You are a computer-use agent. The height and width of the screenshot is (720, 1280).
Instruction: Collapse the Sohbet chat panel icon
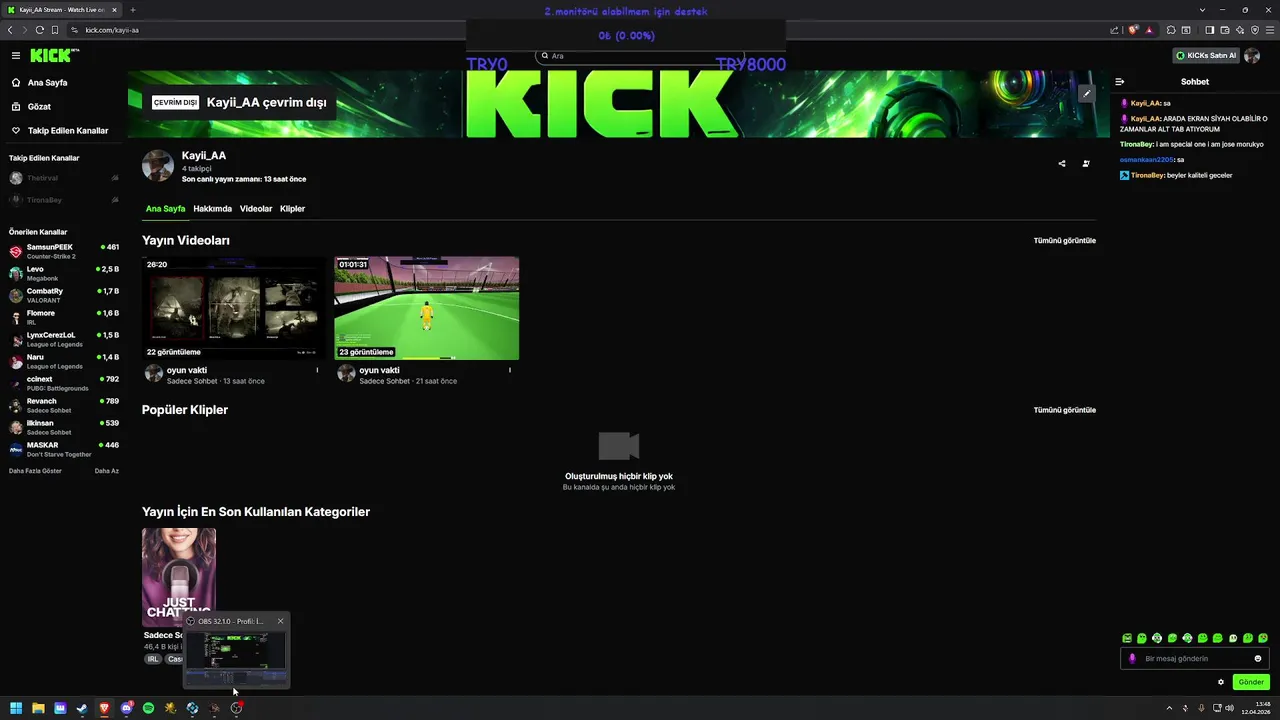pos(1120,82)
